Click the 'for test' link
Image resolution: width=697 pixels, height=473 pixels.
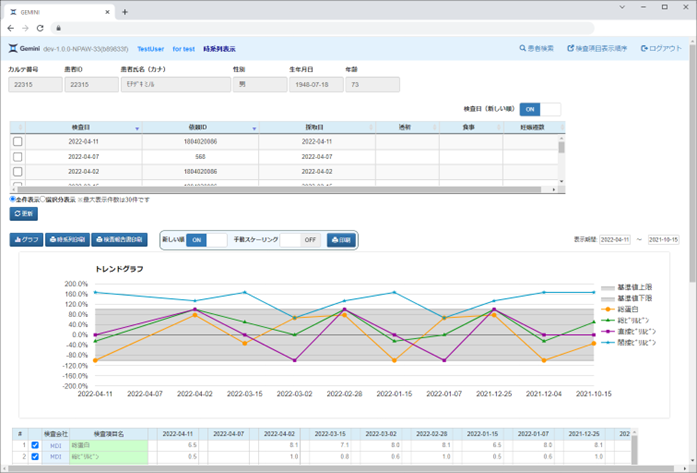click(x=184, y=49)
